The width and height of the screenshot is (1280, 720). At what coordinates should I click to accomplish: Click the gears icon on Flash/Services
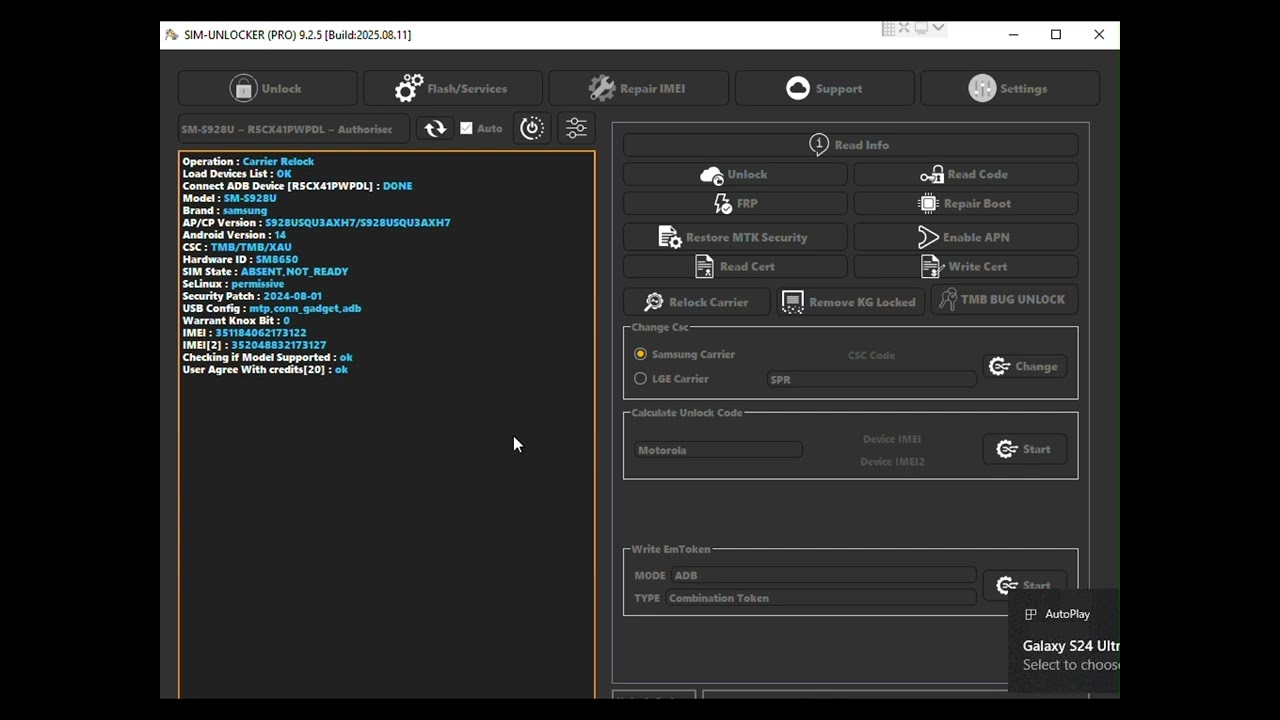pos(408,88)
